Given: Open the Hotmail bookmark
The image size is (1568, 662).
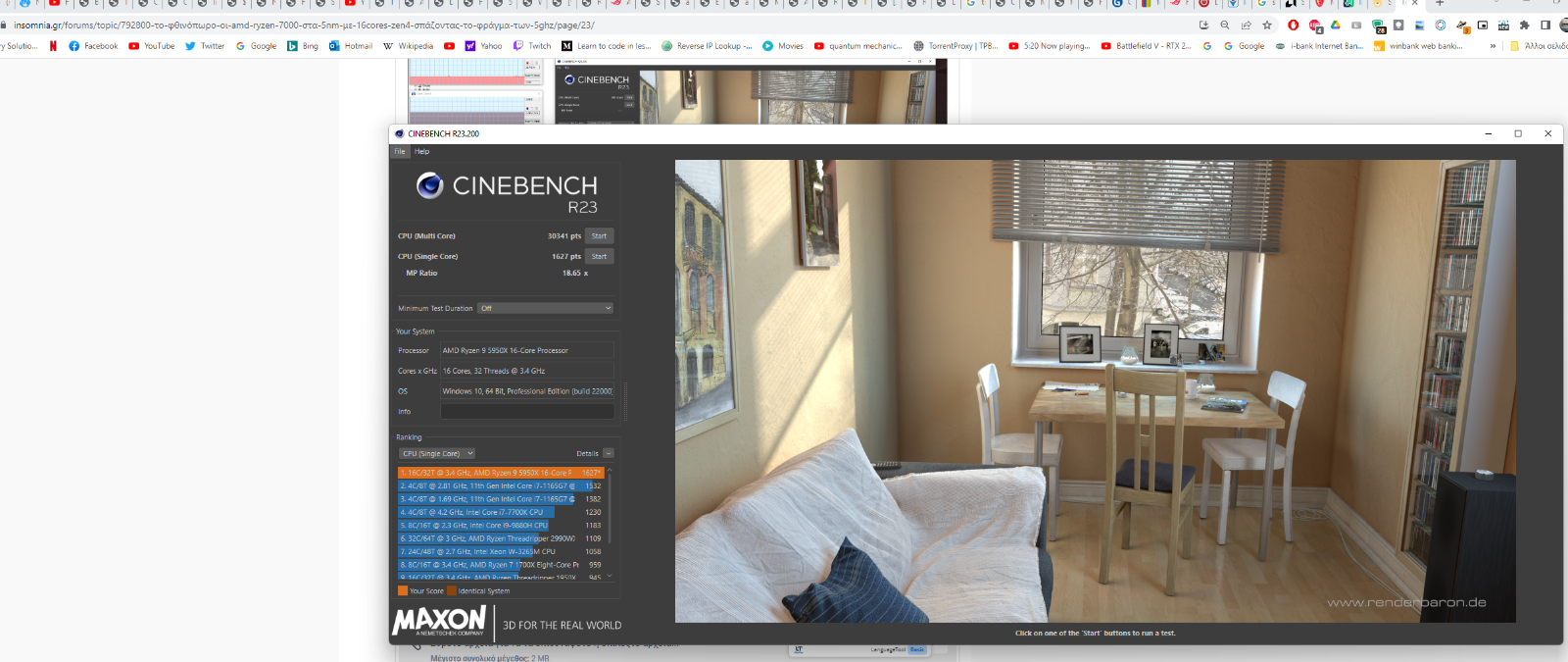Looking at the screenshot, I should coord(351,46).
